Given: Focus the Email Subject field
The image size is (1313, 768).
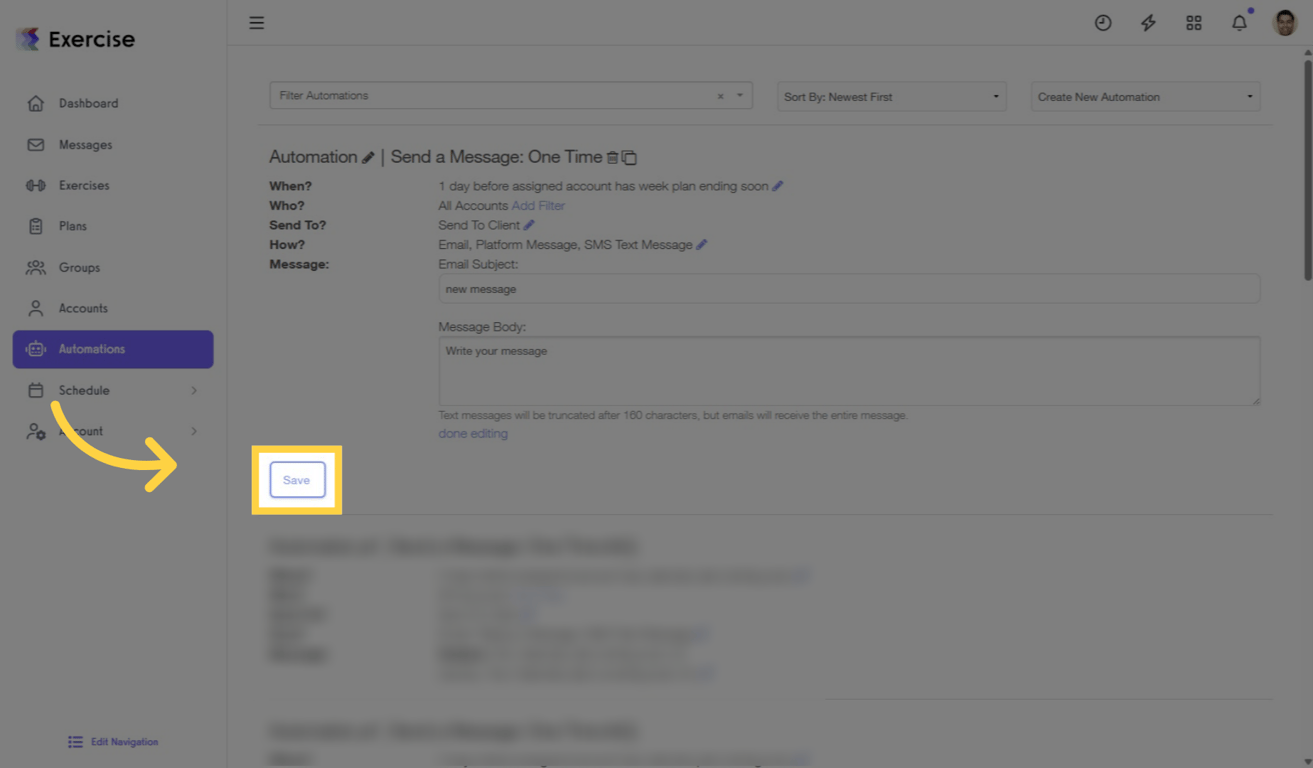Looking at the screenshot, I should (x=849, y=289).
